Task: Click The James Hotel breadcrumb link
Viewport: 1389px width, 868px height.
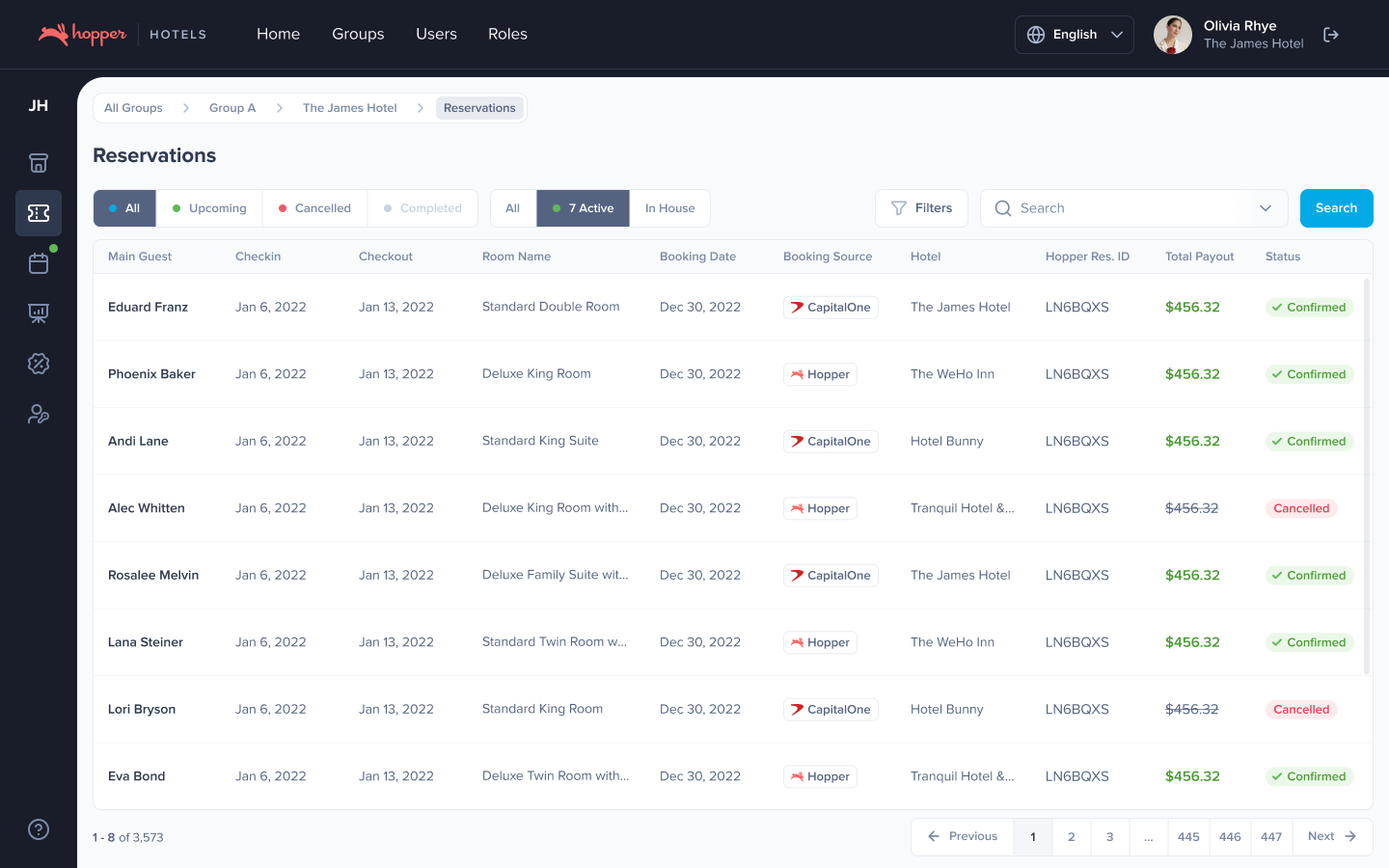Action: tap(349, 108)
